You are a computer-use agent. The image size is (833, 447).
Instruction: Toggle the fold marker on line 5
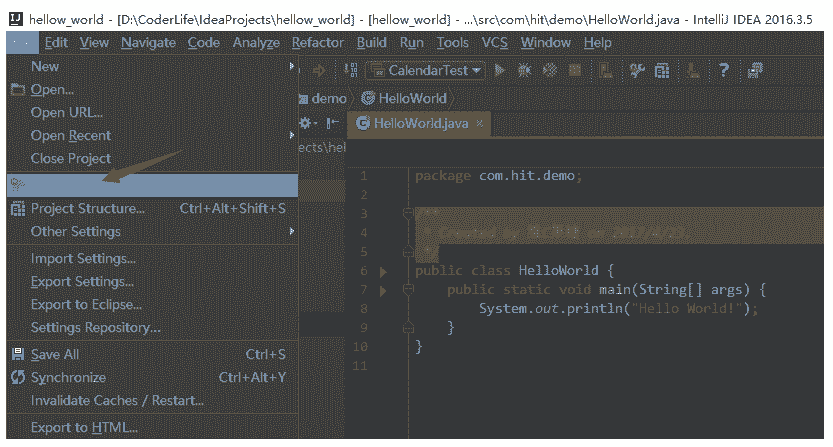click(x=408, y=251)
